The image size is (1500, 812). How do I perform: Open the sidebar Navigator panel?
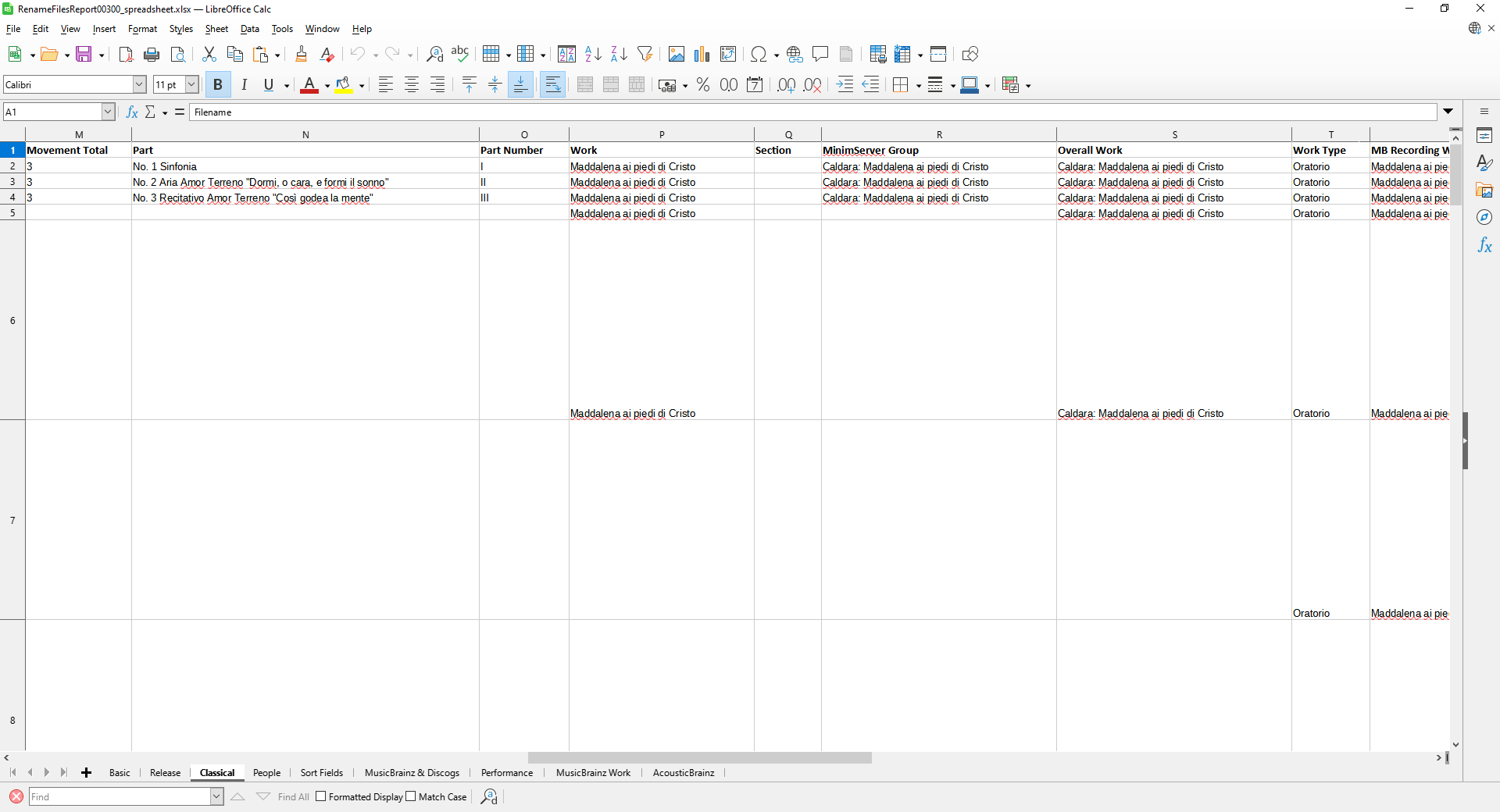coord(1484,218)
